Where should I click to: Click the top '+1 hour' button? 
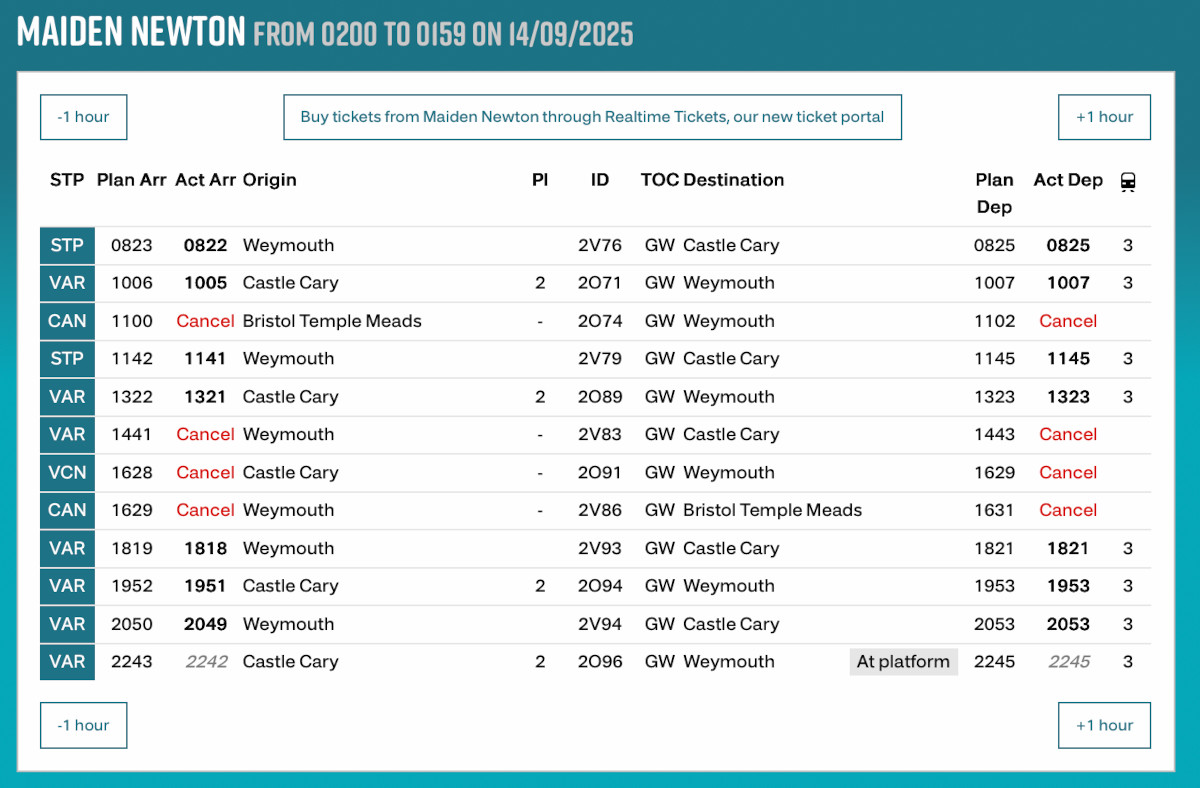point(1104,117)
